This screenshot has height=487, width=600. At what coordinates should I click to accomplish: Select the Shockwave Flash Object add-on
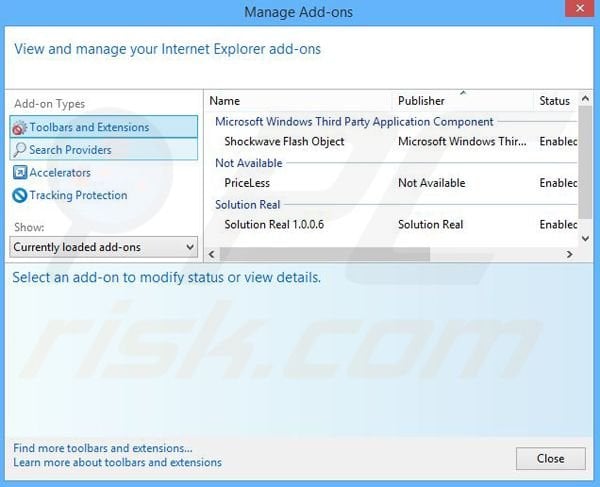[284, 142]
